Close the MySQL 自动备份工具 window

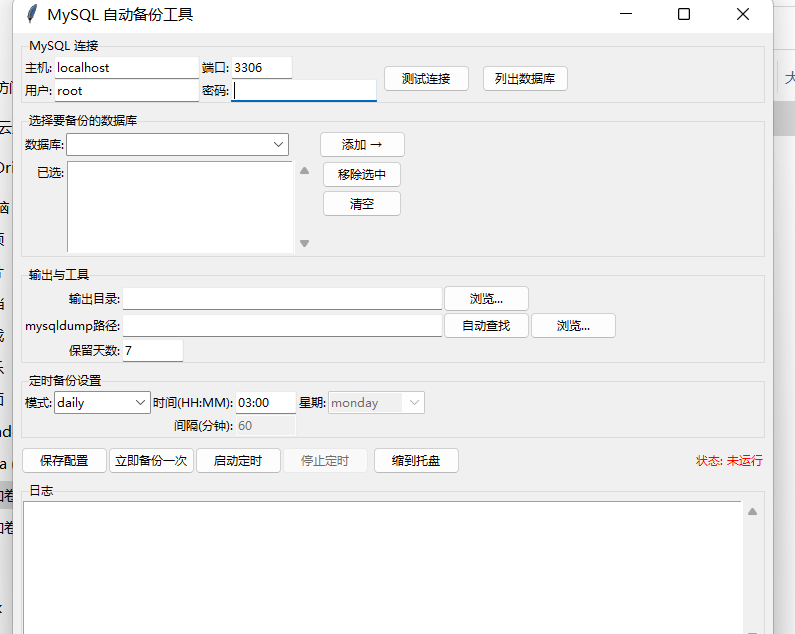pos(743,14)
